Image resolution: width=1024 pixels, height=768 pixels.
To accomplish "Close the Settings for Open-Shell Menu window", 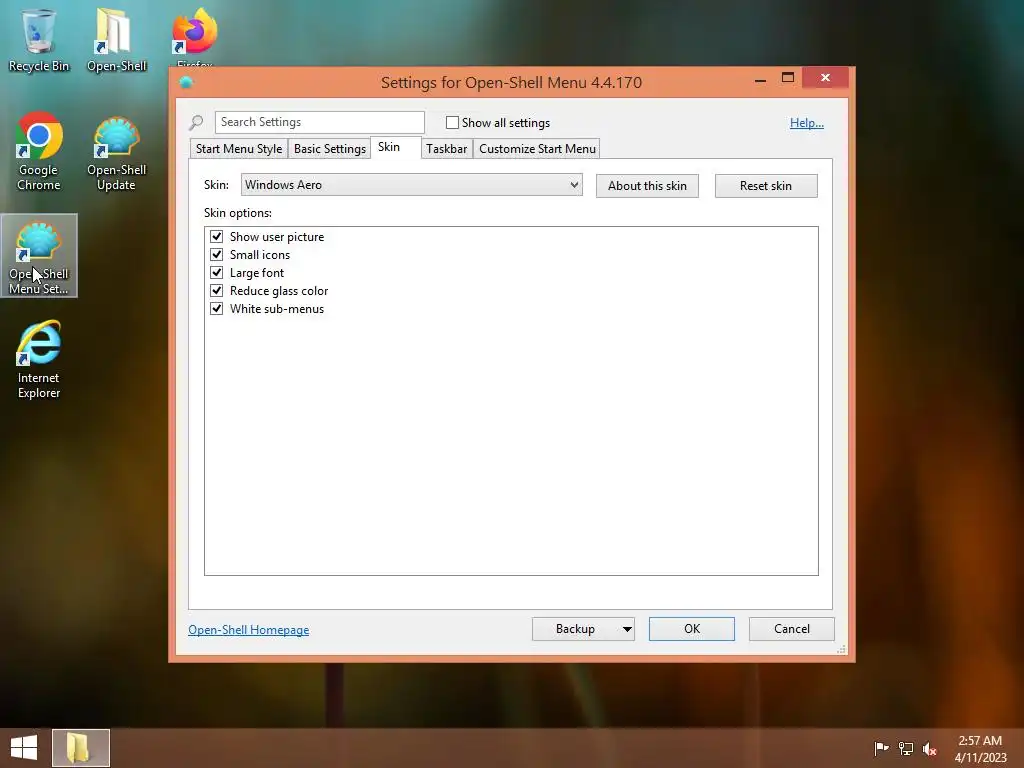I will pos(825,78).
